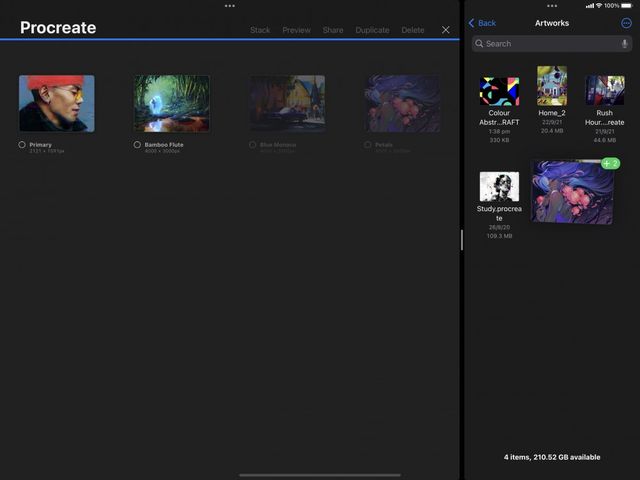Tap the home indicator bar at bottom
Image resolution: width=640 pixels, height=480 pixels.
coord(320,475)
